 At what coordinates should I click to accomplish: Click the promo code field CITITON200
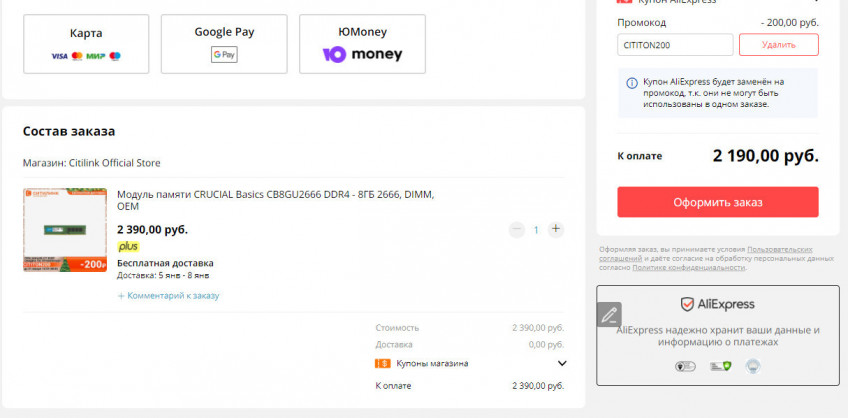pyautogui.click(x=675, y=45)
